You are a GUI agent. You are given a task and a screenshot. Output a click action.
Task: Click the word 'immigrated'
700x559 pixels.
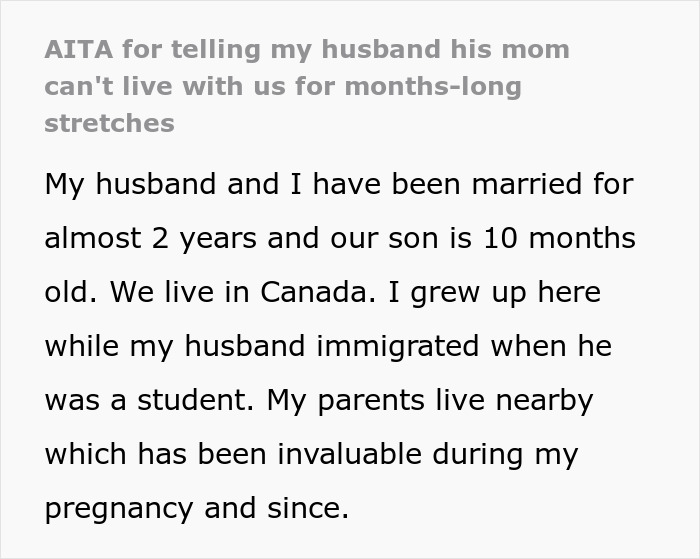click(398, 347)
